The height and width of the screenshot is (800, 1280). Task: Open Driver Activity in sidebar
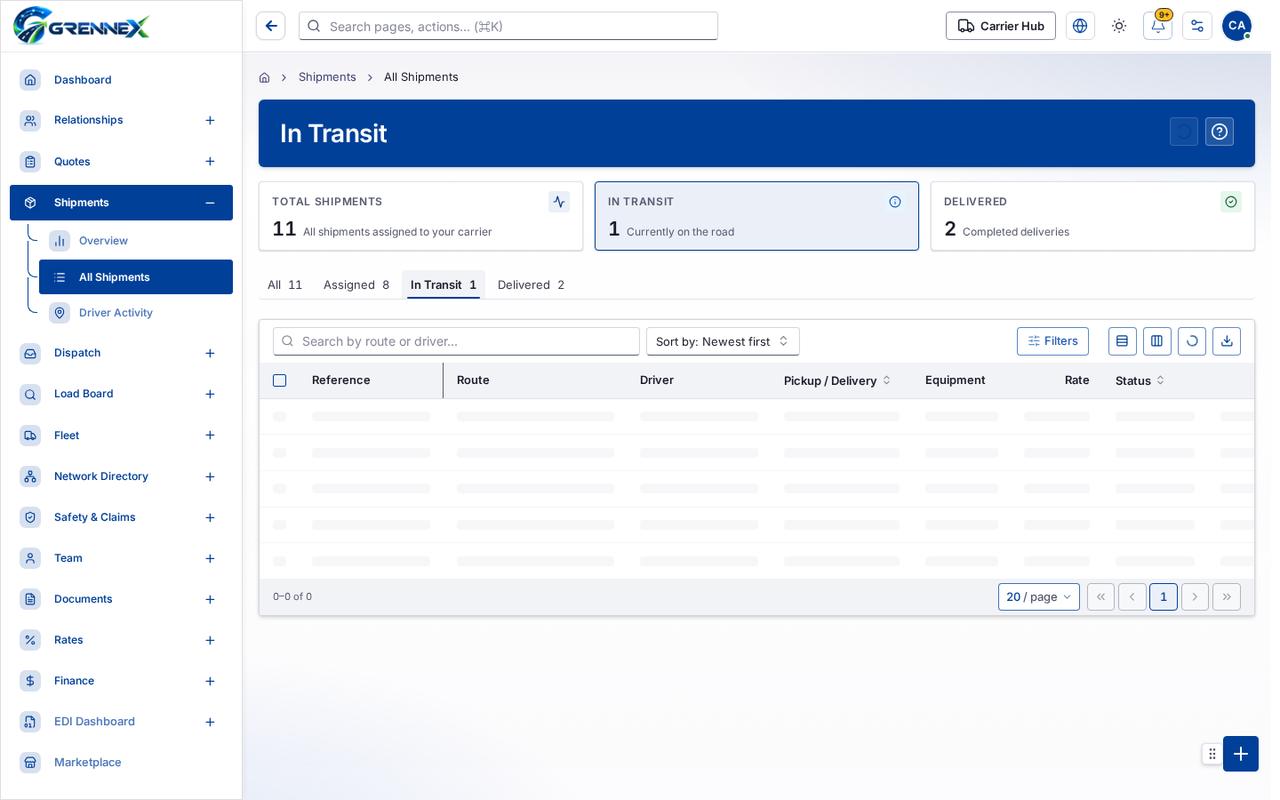coord(136,313)
